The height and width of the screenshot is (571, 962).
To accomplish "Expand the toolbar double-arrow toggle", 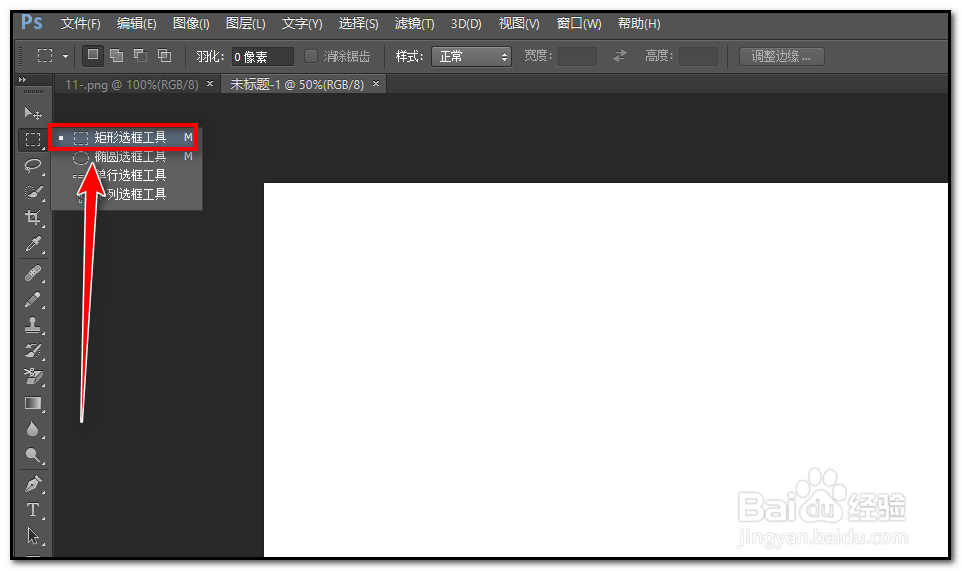I will click(x=23, y=80).
